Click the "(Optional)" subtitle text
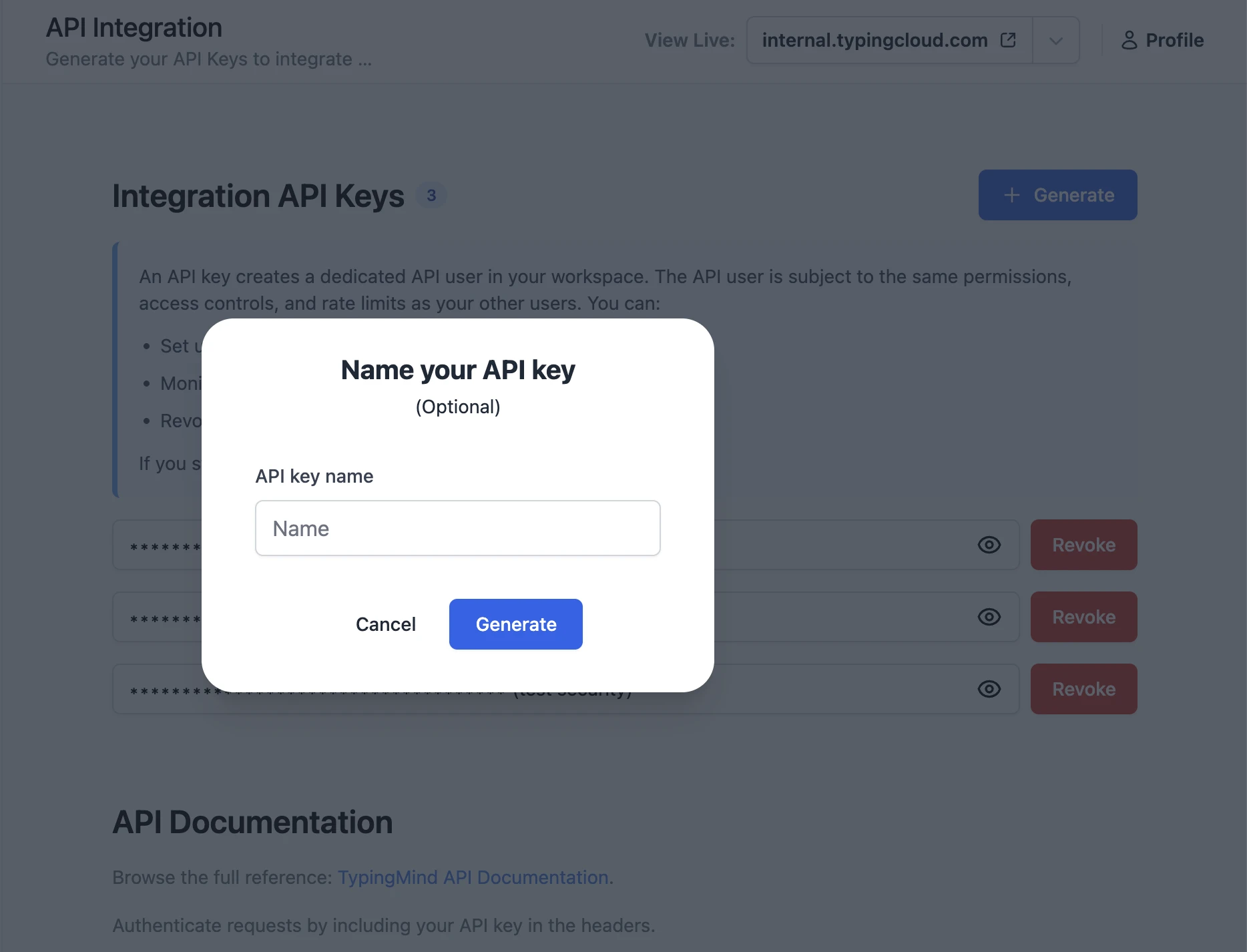This screenshot has height=952, width=1247. pos(458,407)
